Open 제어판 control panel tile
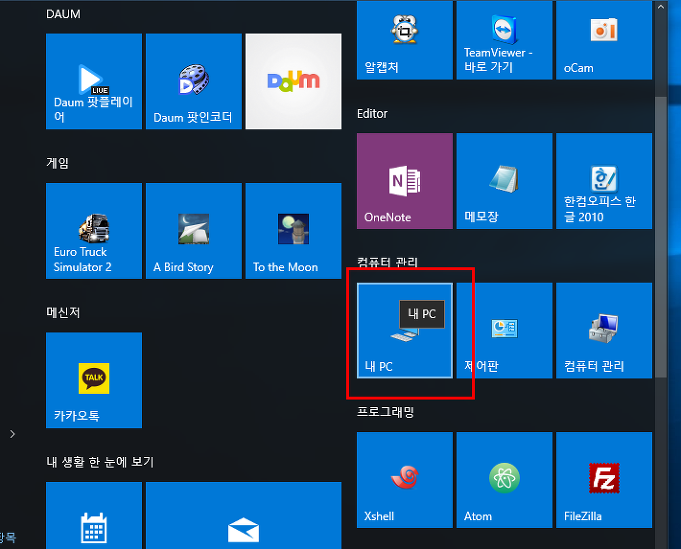The image size is (681, 549). [504, 331]
